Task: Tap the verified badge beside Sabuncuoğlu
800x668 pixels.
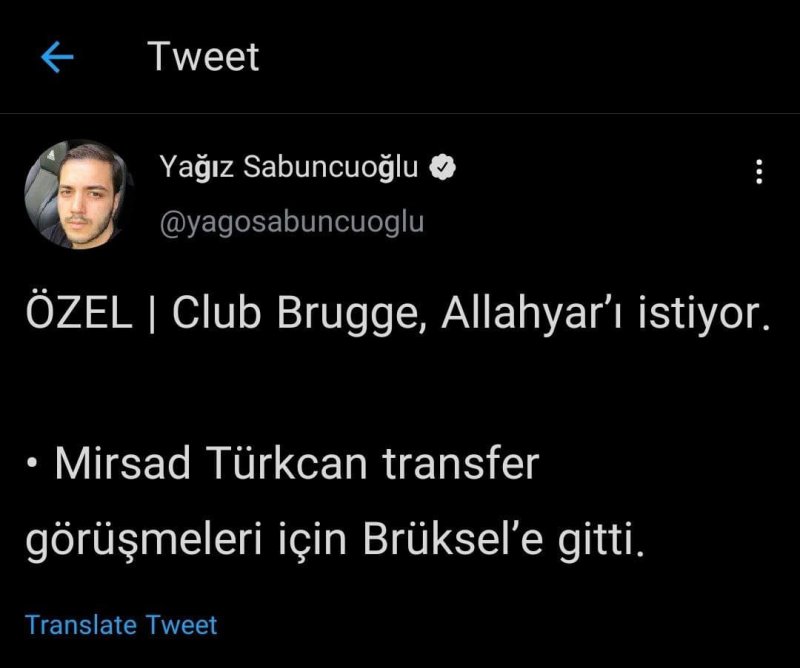Action: [442, 167]
